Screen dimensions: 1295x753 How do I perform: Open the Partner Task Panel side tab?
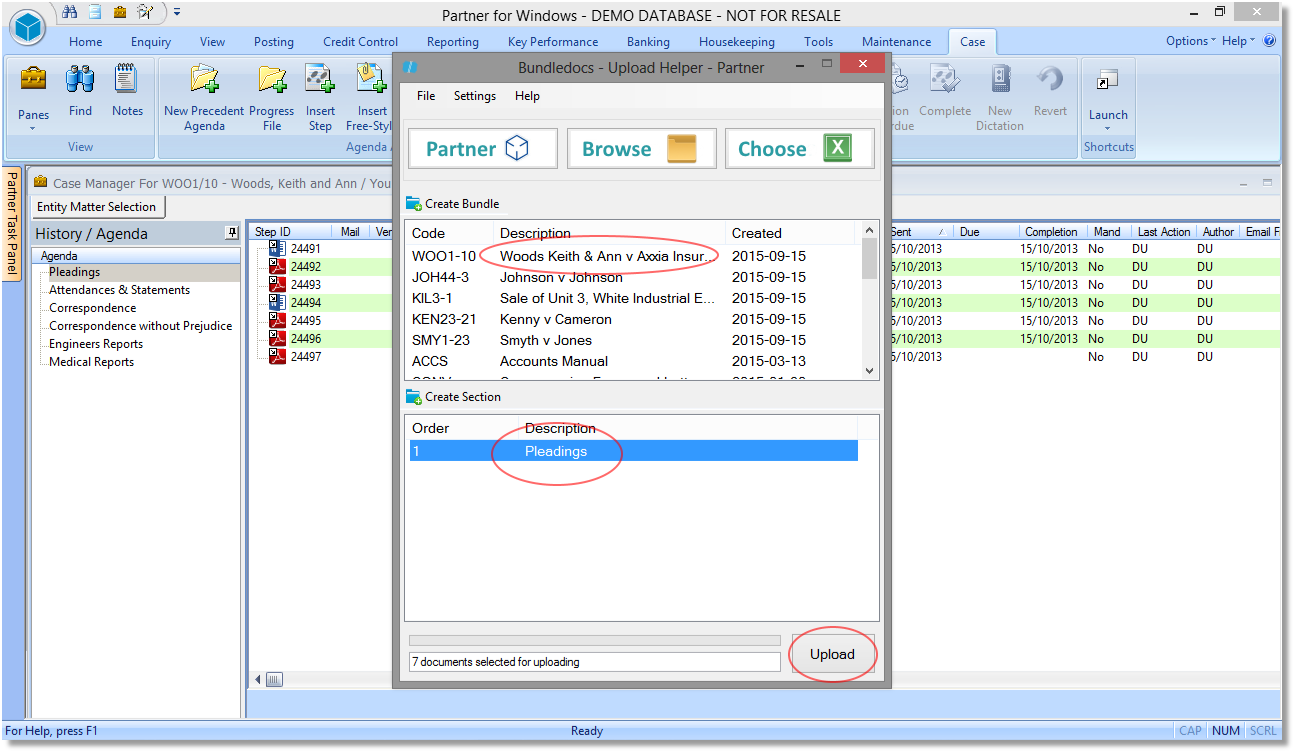click(x=12, y=223)
